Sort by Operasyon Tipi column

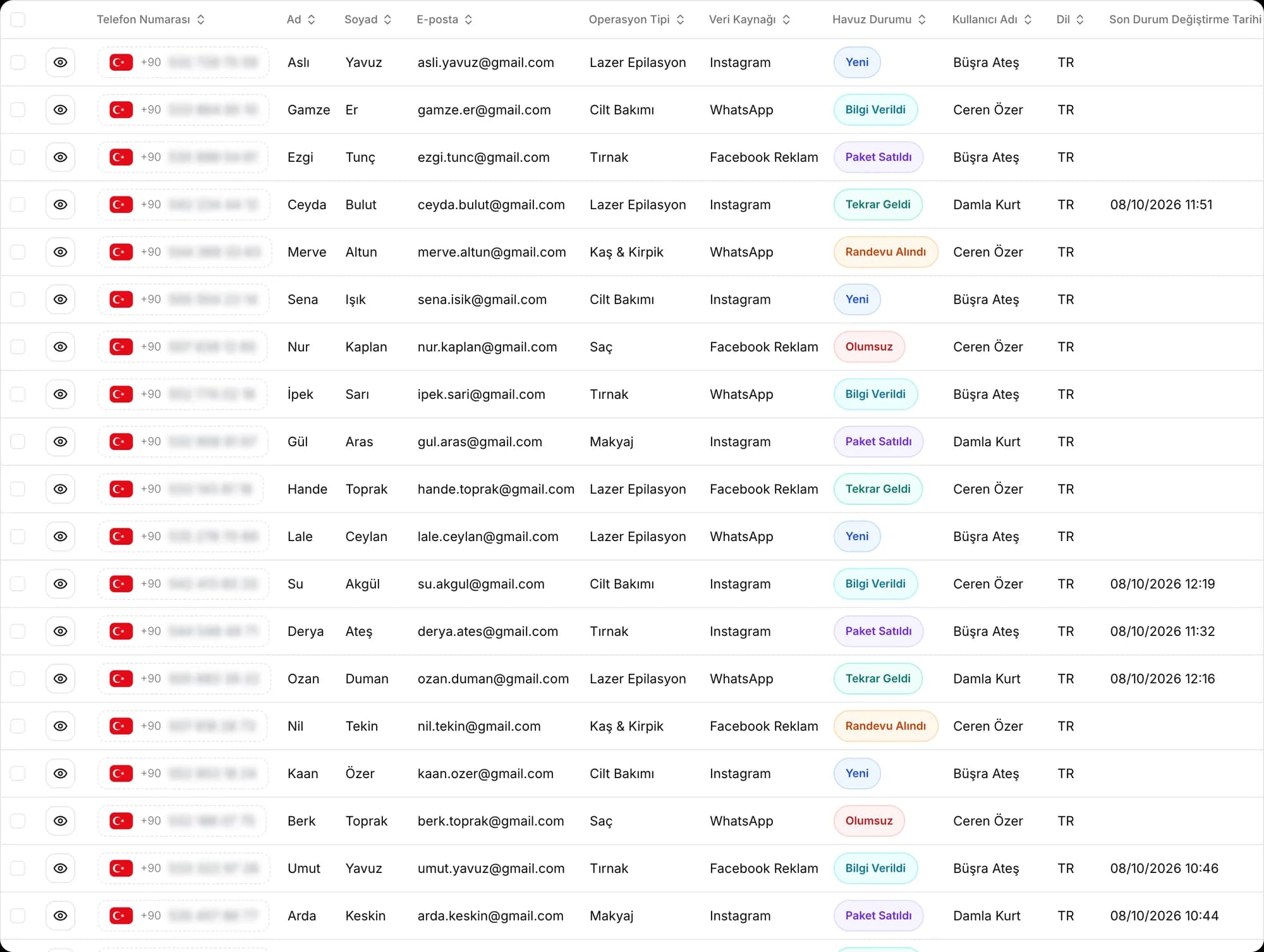[x=636, y=20]
